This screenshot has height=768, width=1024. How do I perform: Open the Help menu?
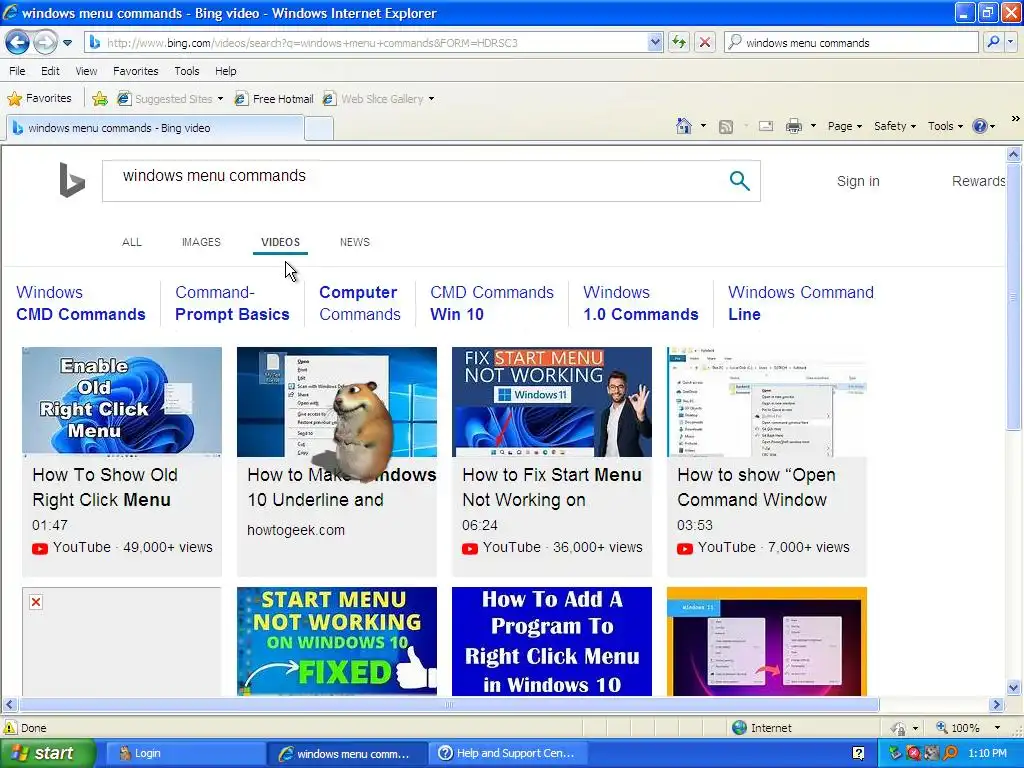point(226,71)
